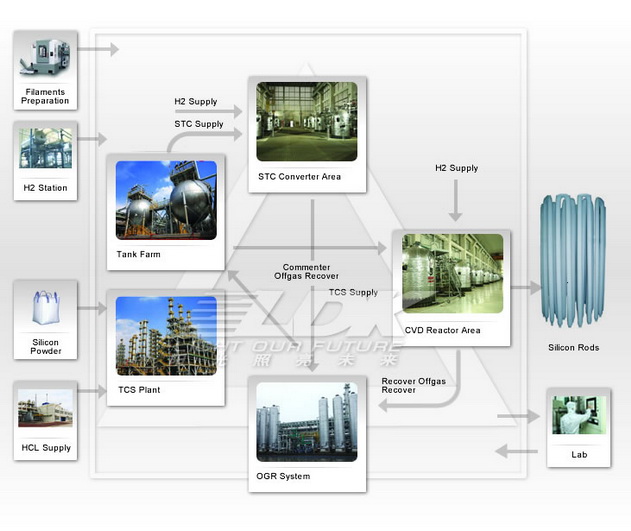The image size is (631, 531).
Task: Click the Filaments Preparation machine image
Action: (45, 59)
